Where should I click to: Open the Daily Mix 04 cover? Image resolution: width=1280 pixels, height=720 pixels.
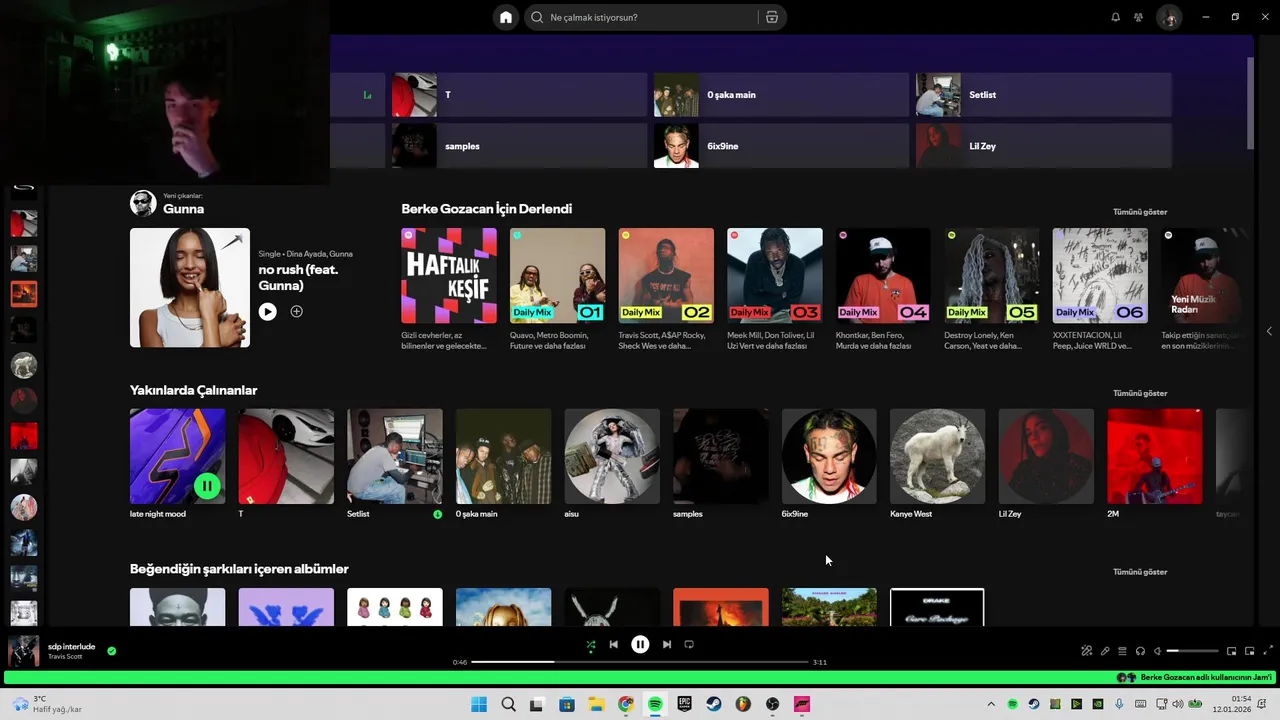(883, 276)
